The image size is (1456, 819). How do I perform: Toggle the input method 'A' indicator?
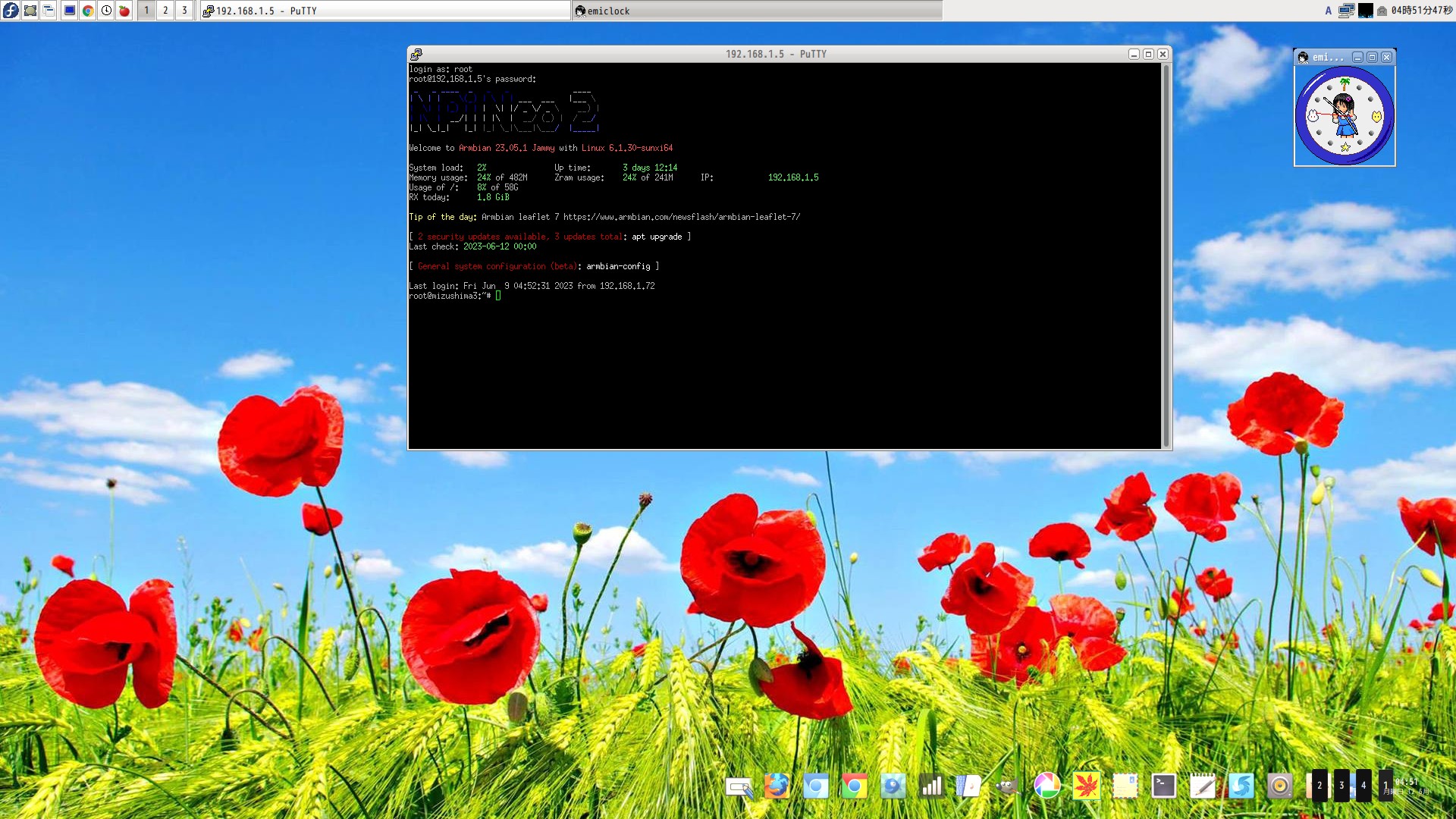[x=1328, y=10]
